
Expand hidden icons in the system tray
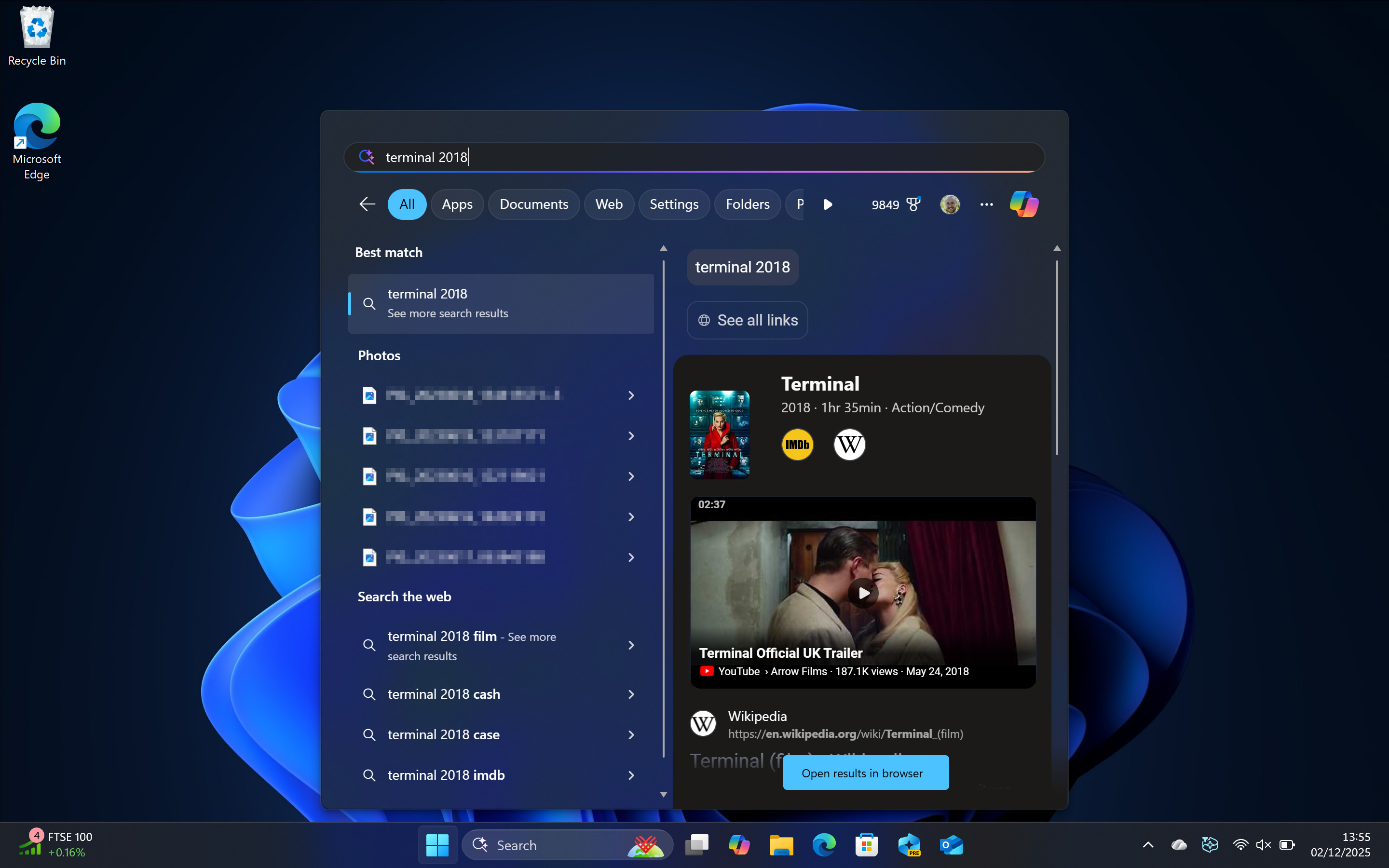point(1147,844)
